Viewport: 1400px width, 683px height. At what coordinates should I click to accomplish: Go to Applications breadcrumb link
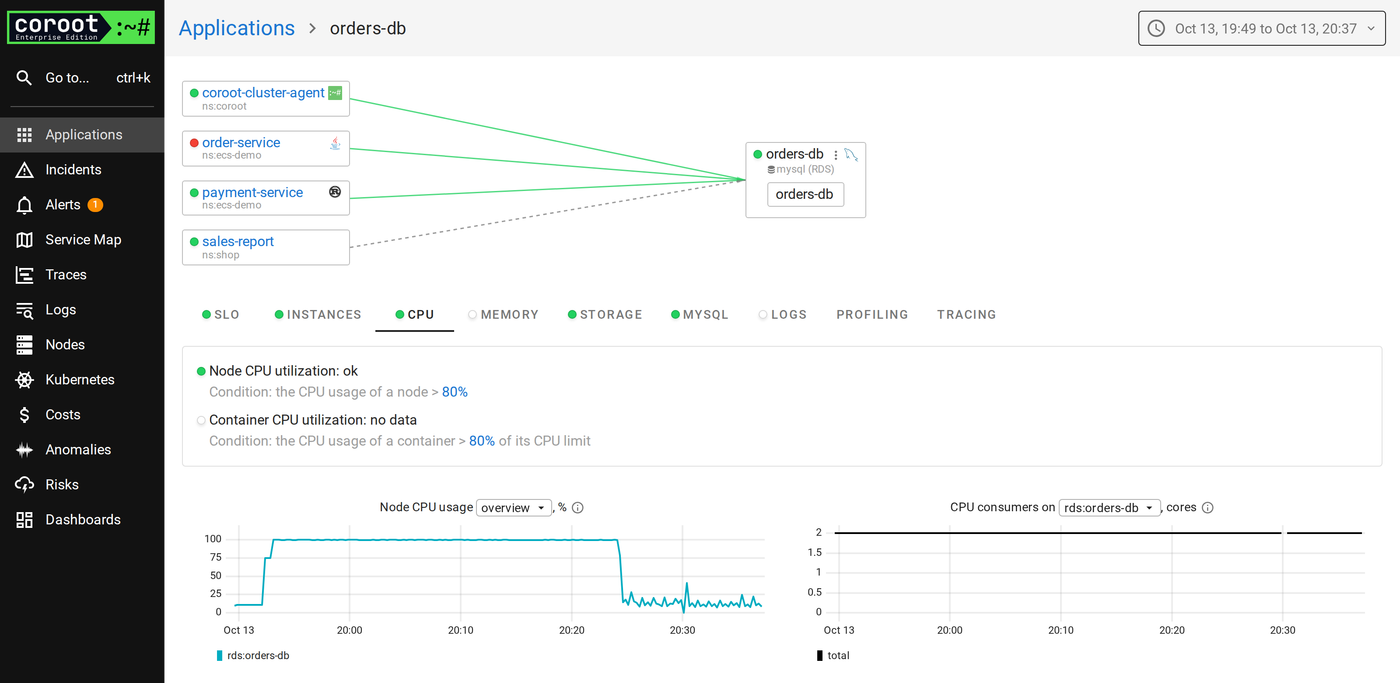click(237, 28)
